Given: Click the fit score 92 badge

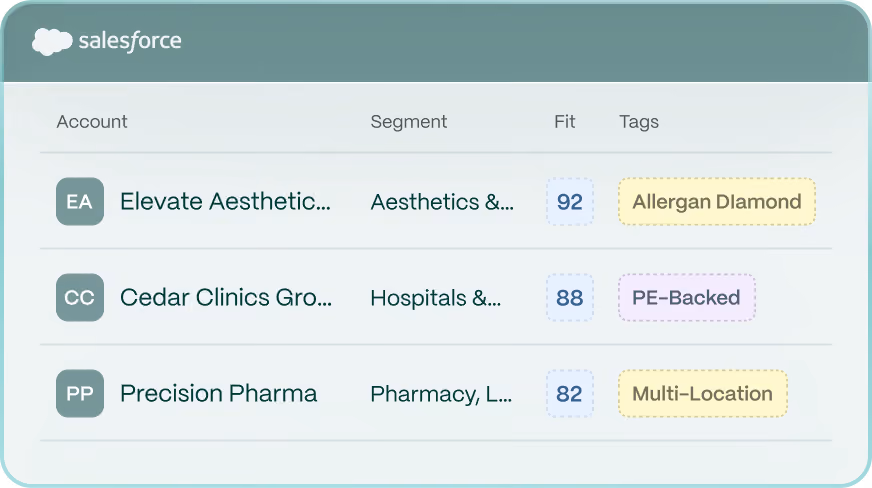Looking at the screenshot, I should tap(570, 201).
